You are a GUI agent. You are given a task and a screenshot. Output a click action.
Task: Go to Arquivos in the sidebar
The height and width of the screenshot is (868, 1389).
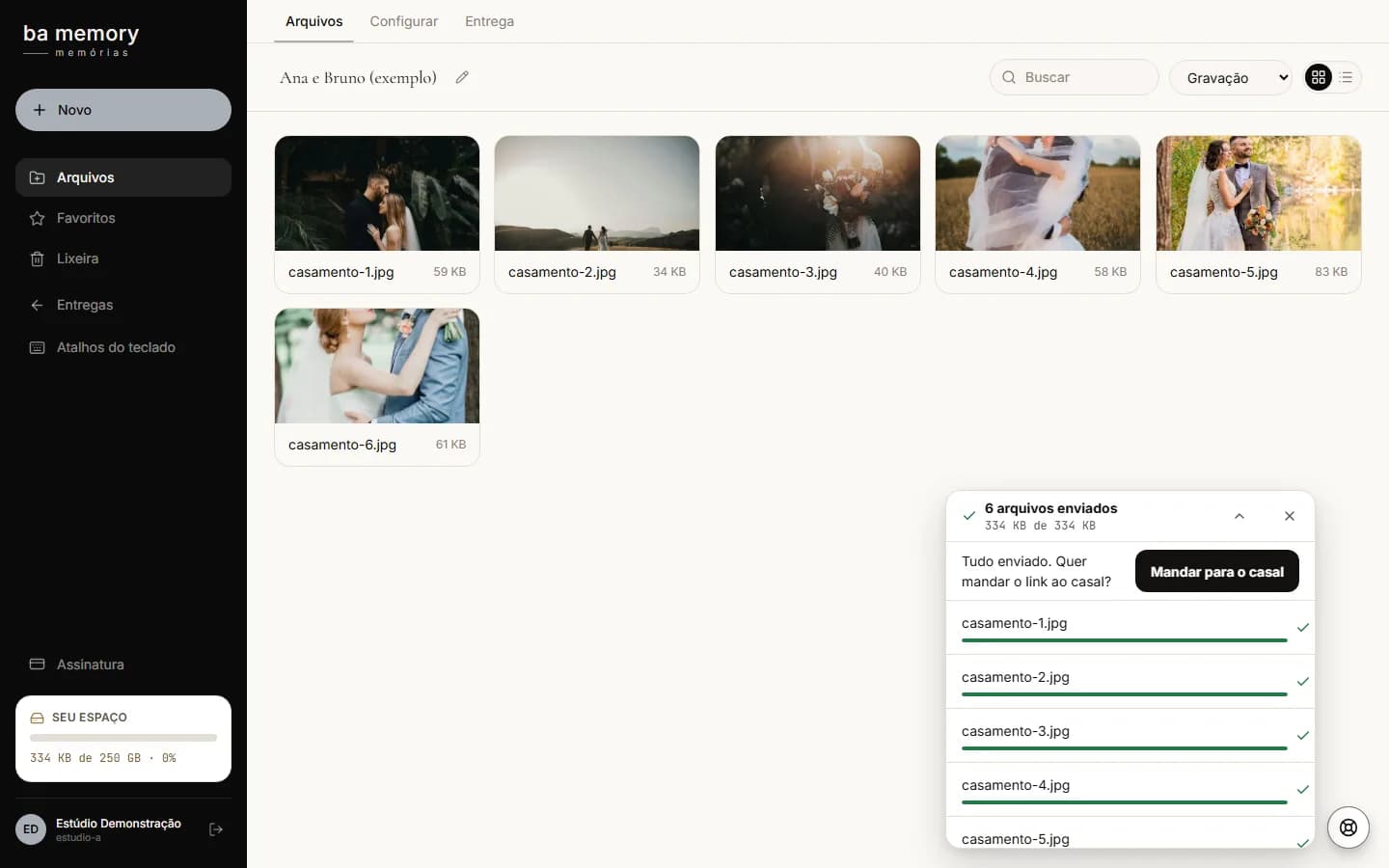123,177
